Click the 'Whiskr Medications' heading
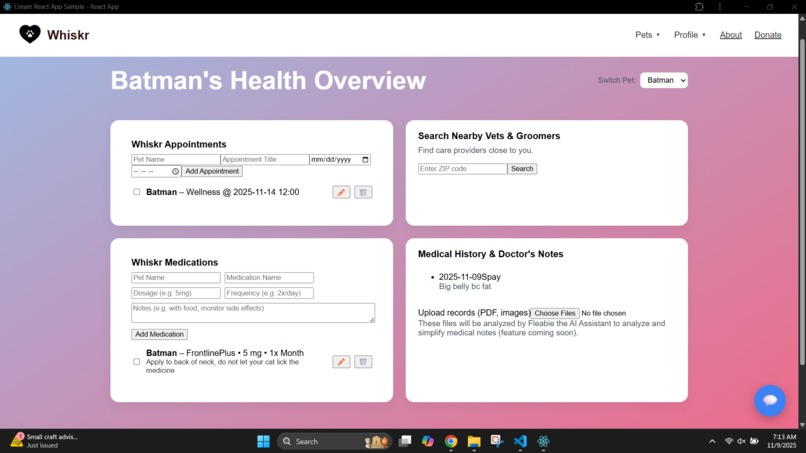 click(175, 262)
